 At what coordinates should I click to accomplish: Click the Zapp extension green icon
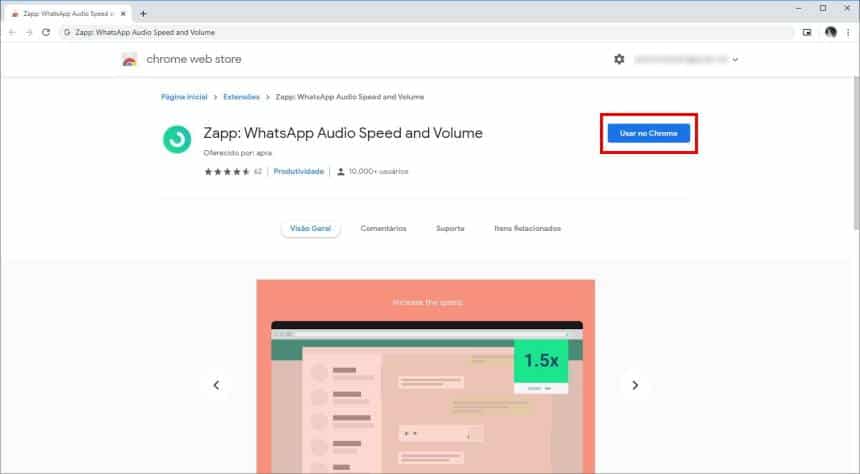point(177,139)
